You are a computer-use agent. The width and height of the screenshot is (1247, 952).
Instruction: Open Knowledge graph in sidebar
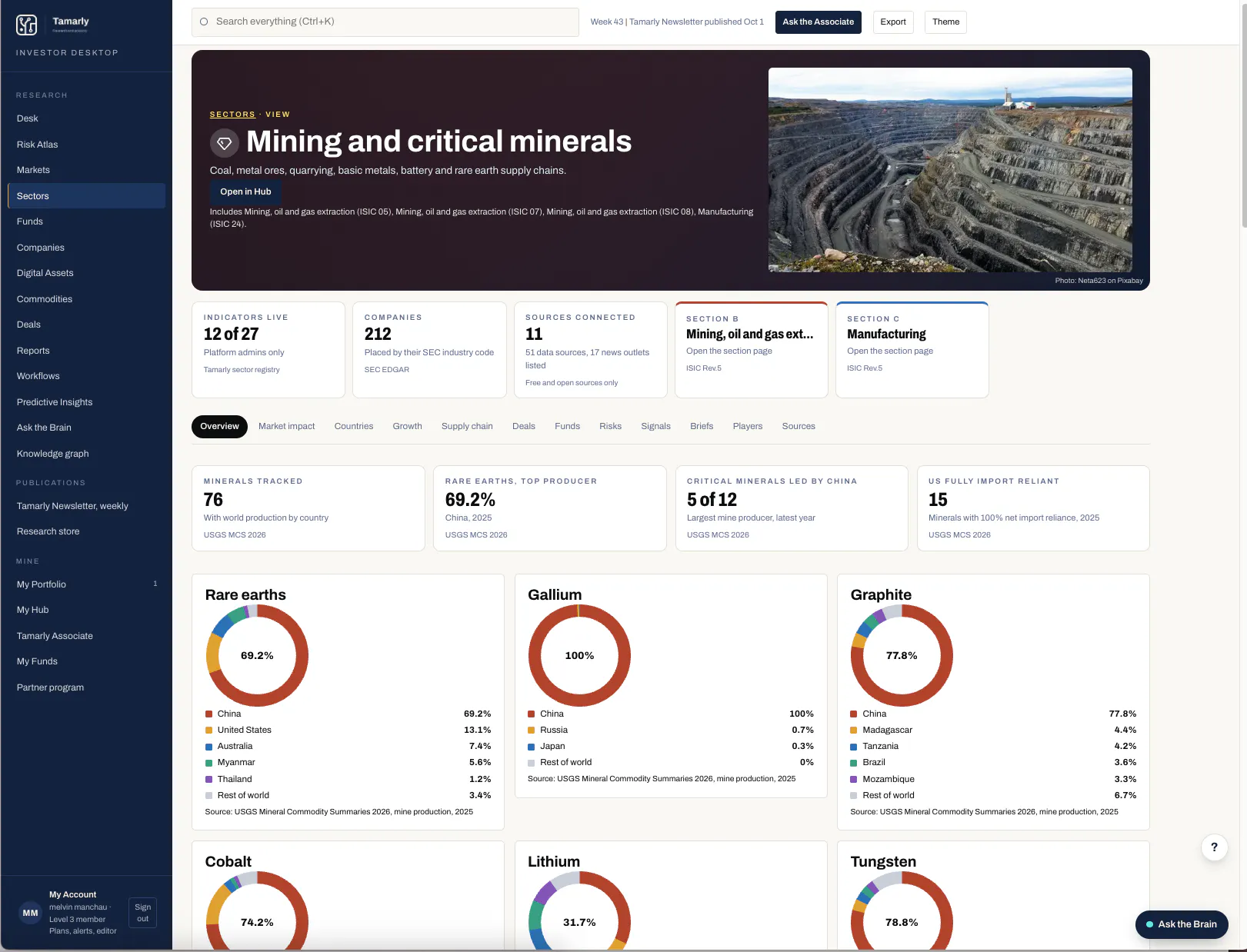pos(86,454)
